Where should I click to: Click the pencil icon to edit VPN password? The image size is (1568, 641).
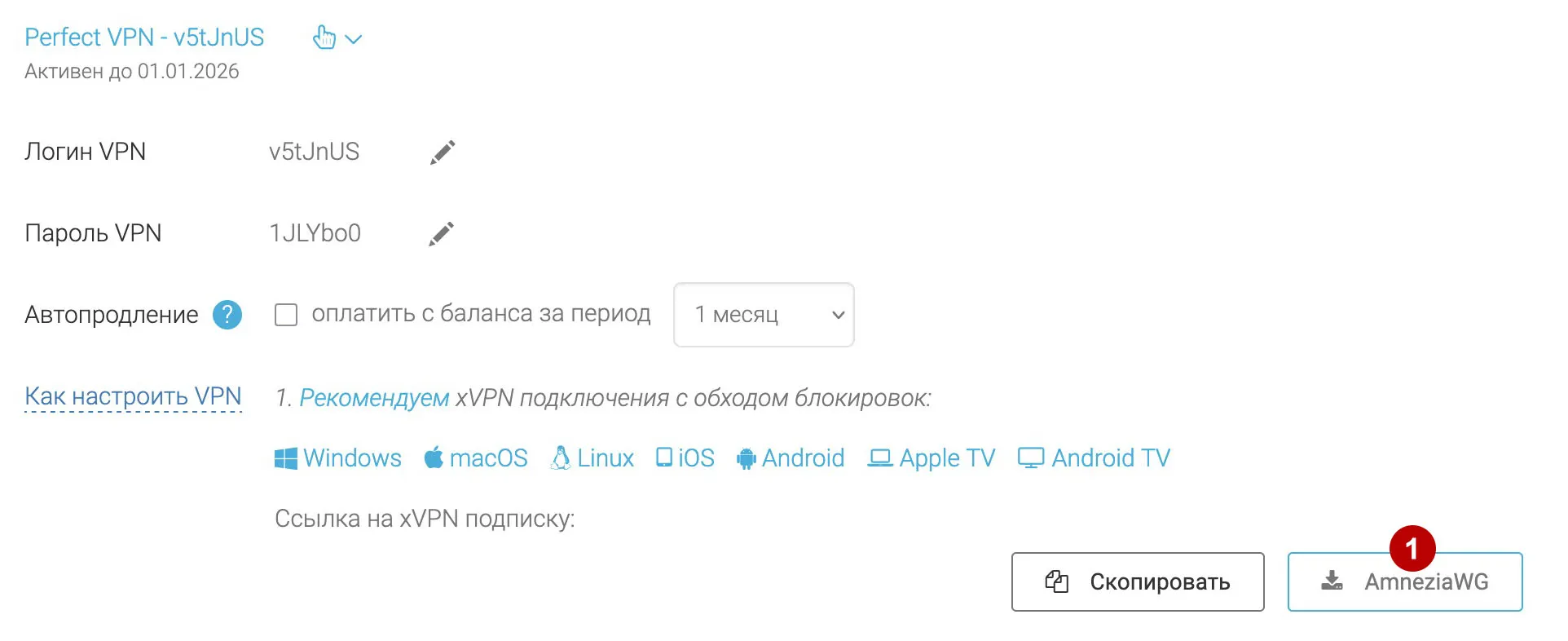click(x=441, y=233)
